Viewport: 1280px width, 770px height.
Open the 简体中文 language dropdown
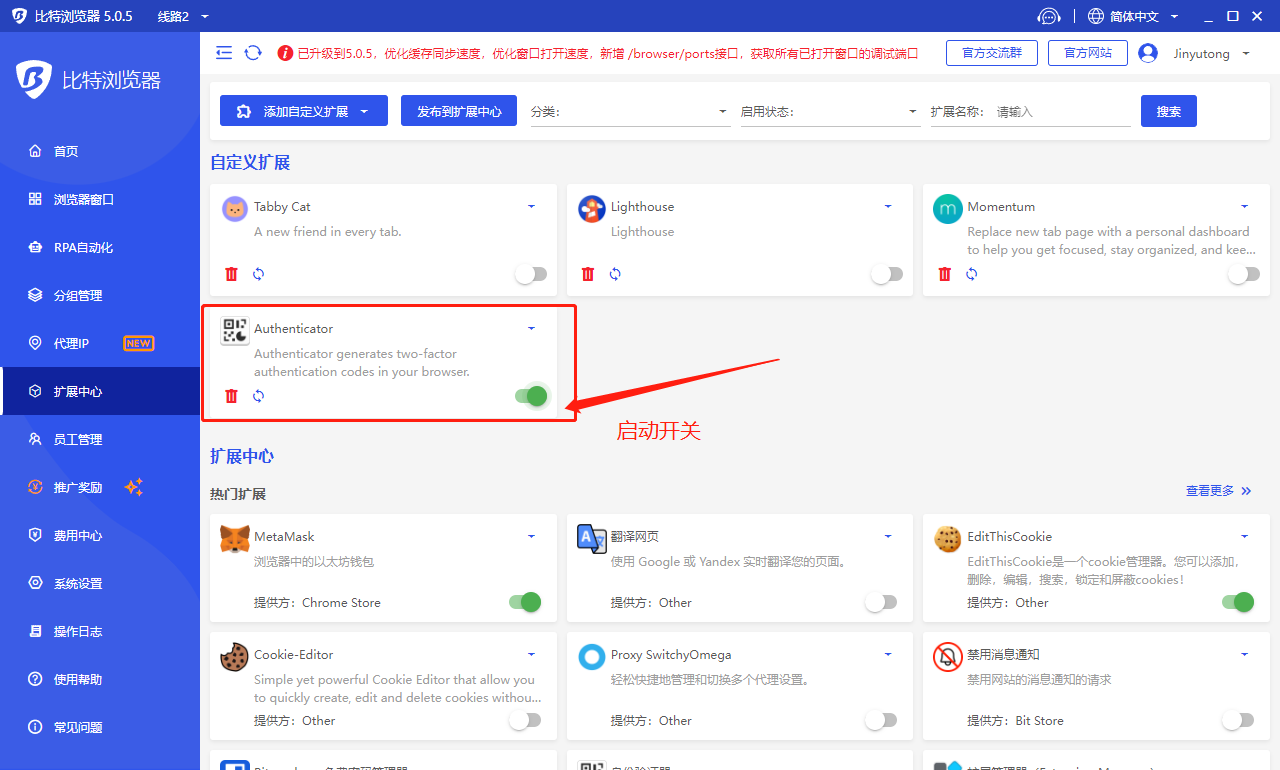pos(1133,16)
